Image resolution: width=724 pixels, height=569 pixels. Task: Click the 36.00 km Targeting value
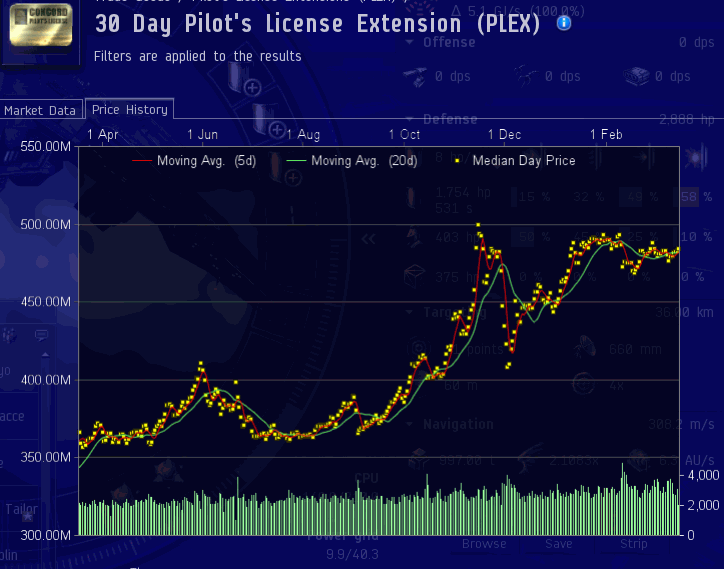point(684,312)
